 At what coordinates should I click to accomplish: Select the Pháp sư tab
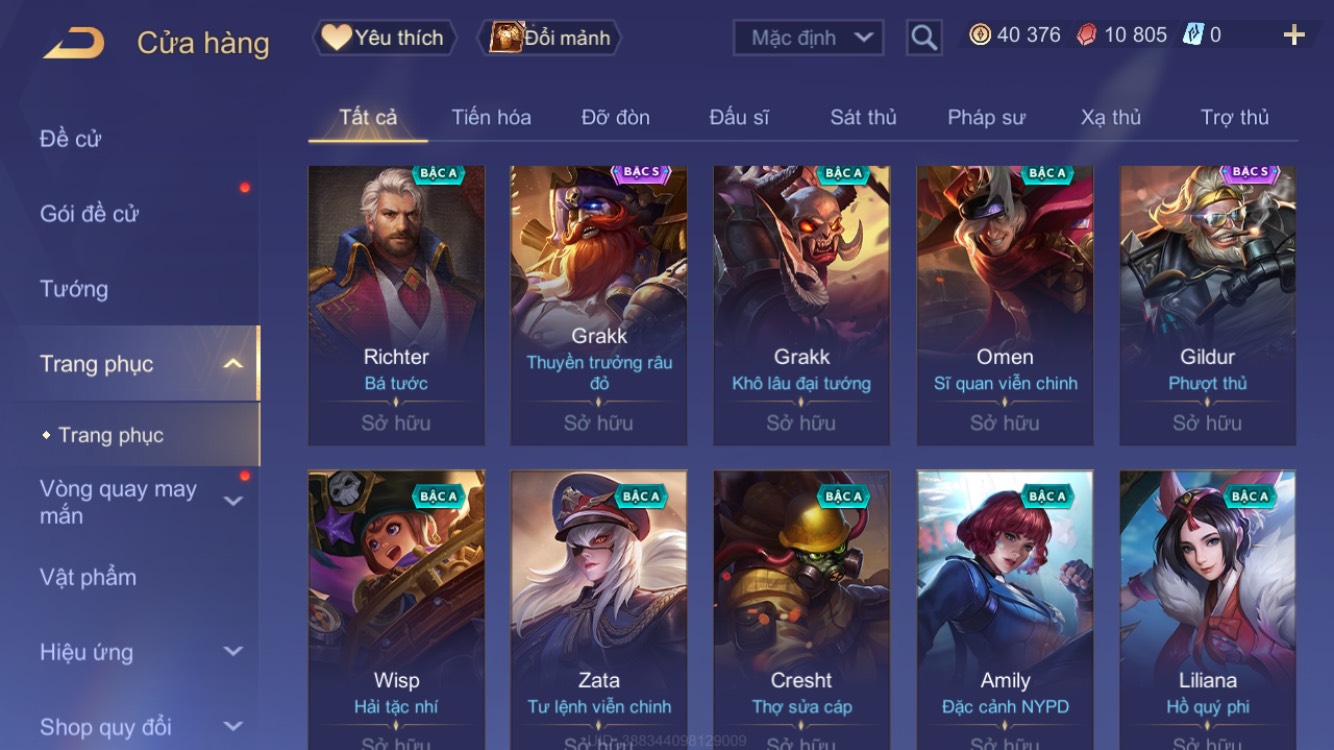coord(986,117)
